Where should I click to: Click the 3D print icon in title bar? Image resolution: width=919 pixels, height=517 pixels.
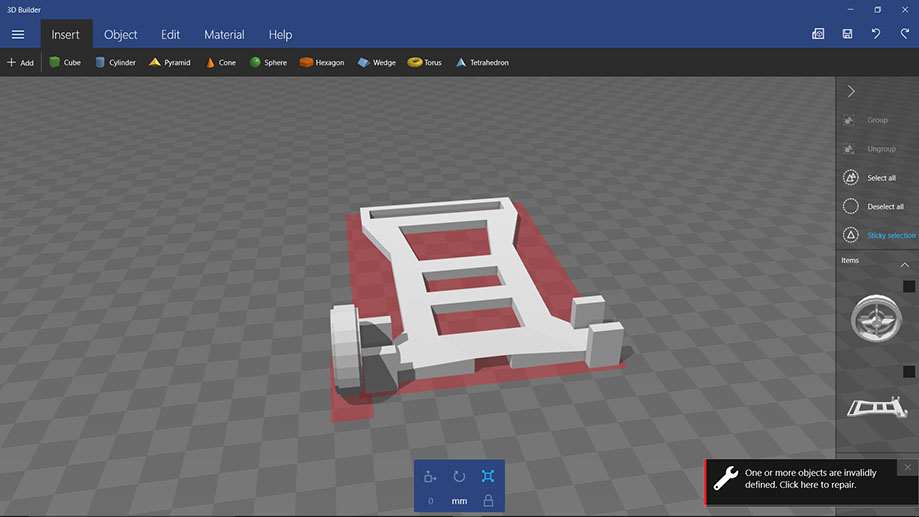pos(818,34)
